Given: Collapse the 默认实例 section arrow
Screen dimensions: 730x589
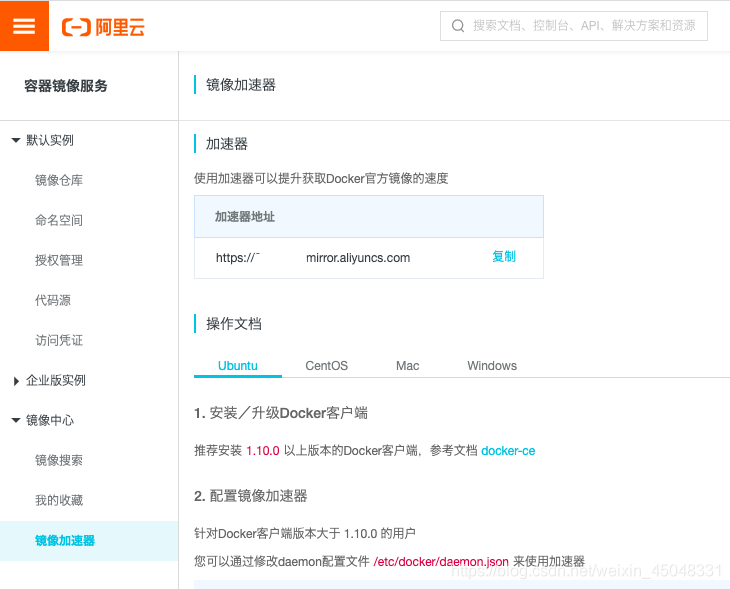Looking at the screenshot, I should point(16,140).
